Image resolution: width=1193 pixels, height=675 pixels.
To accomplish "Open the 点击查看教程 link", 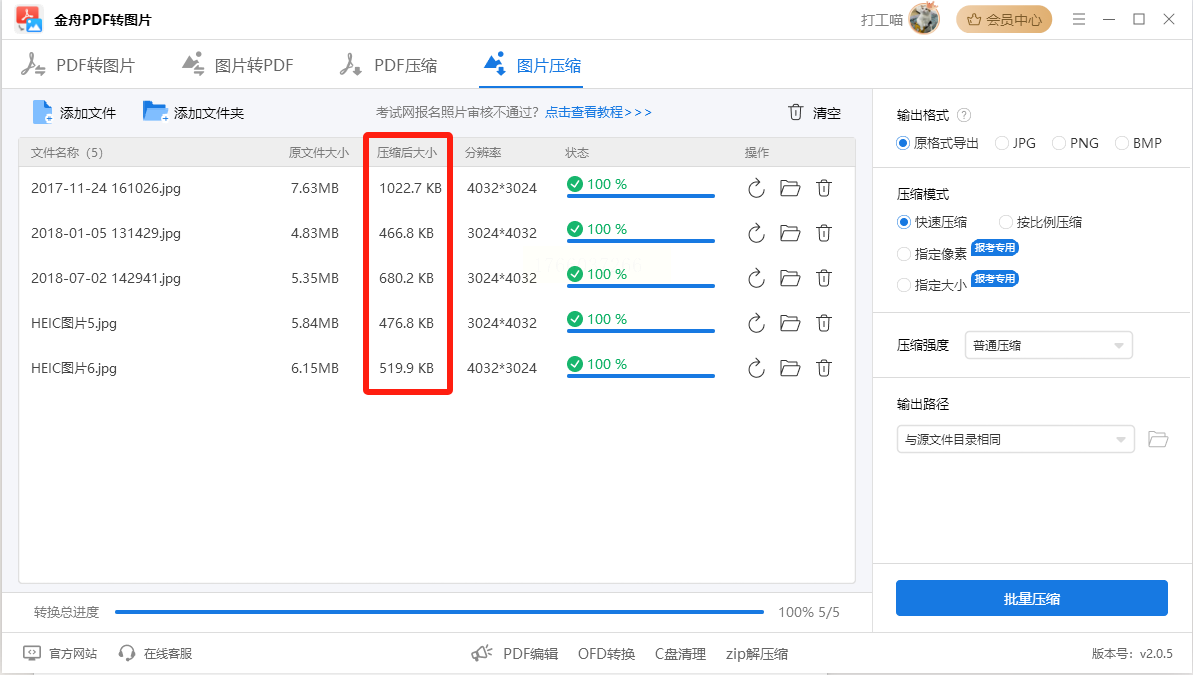I will [598, 113].
